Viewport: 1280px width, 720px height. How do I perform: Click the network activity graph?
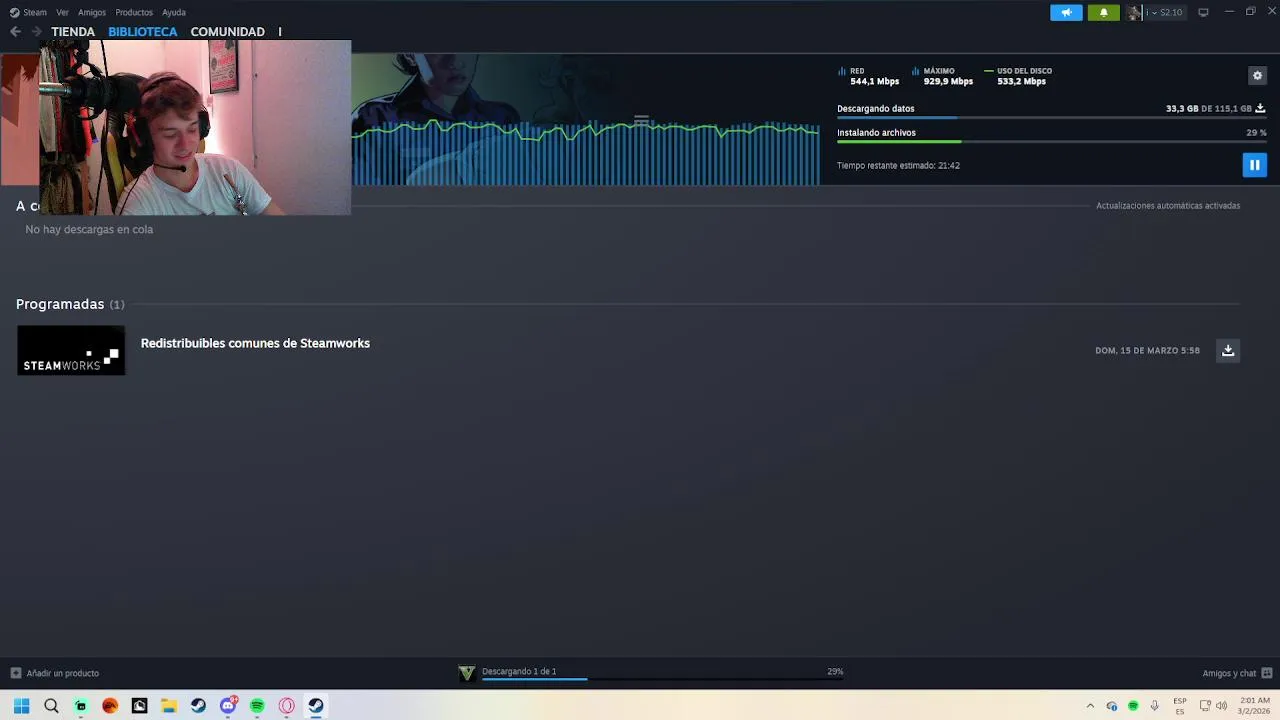tap(585, 153)
